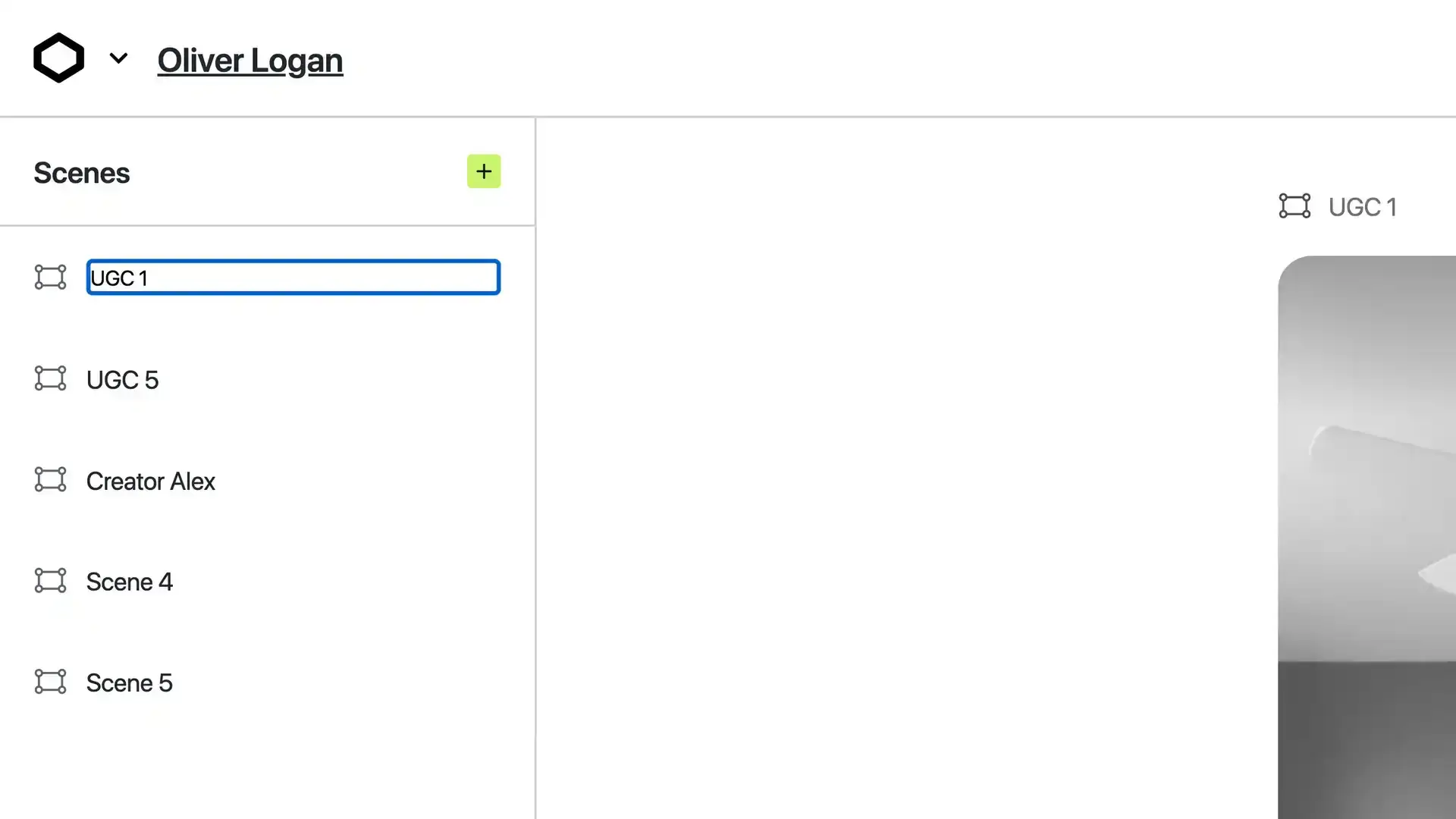The height and width of the screenshot is (819, 1456).
Task: Click the green plus add scene button
Action: [x=484, y=171]
